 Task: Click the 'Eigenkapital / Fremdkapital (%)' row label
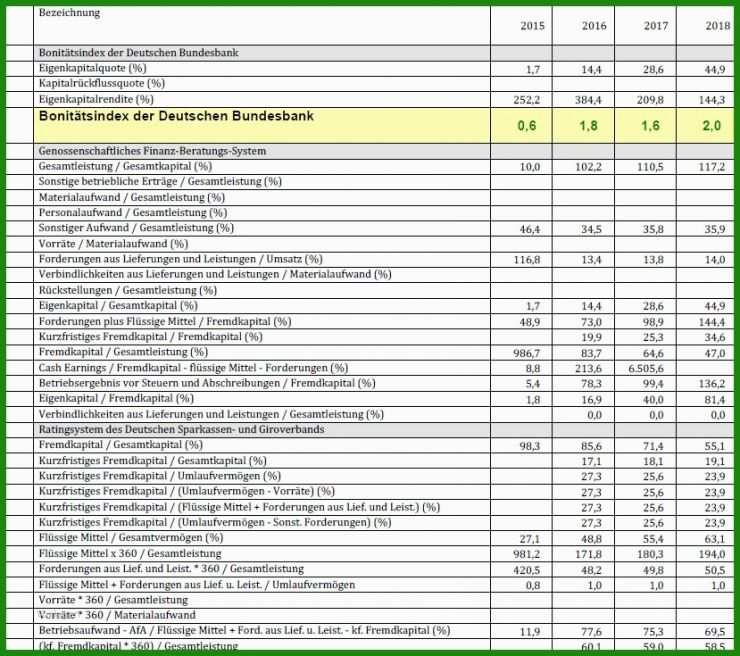pos(117,399)
